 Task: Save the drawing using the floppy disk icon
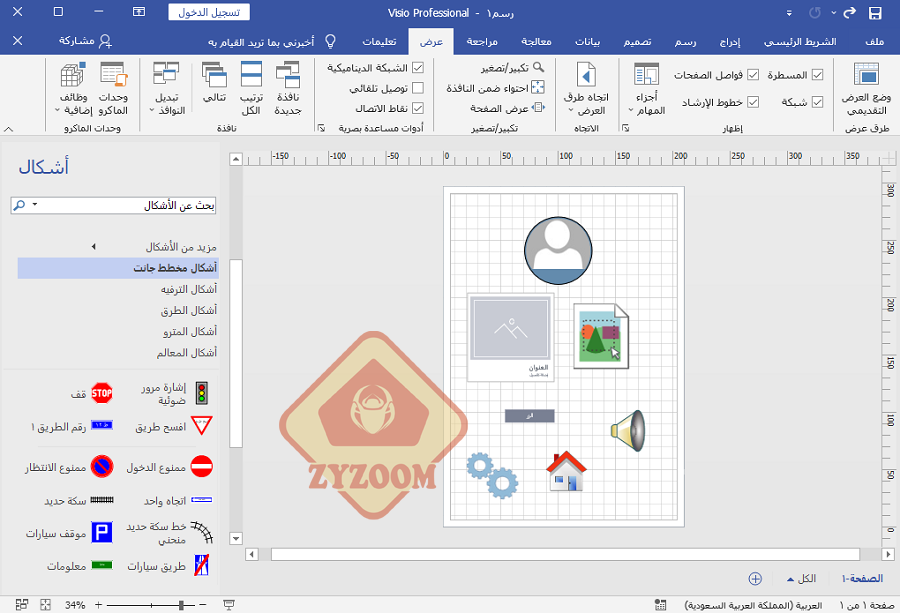click(875, 13)
